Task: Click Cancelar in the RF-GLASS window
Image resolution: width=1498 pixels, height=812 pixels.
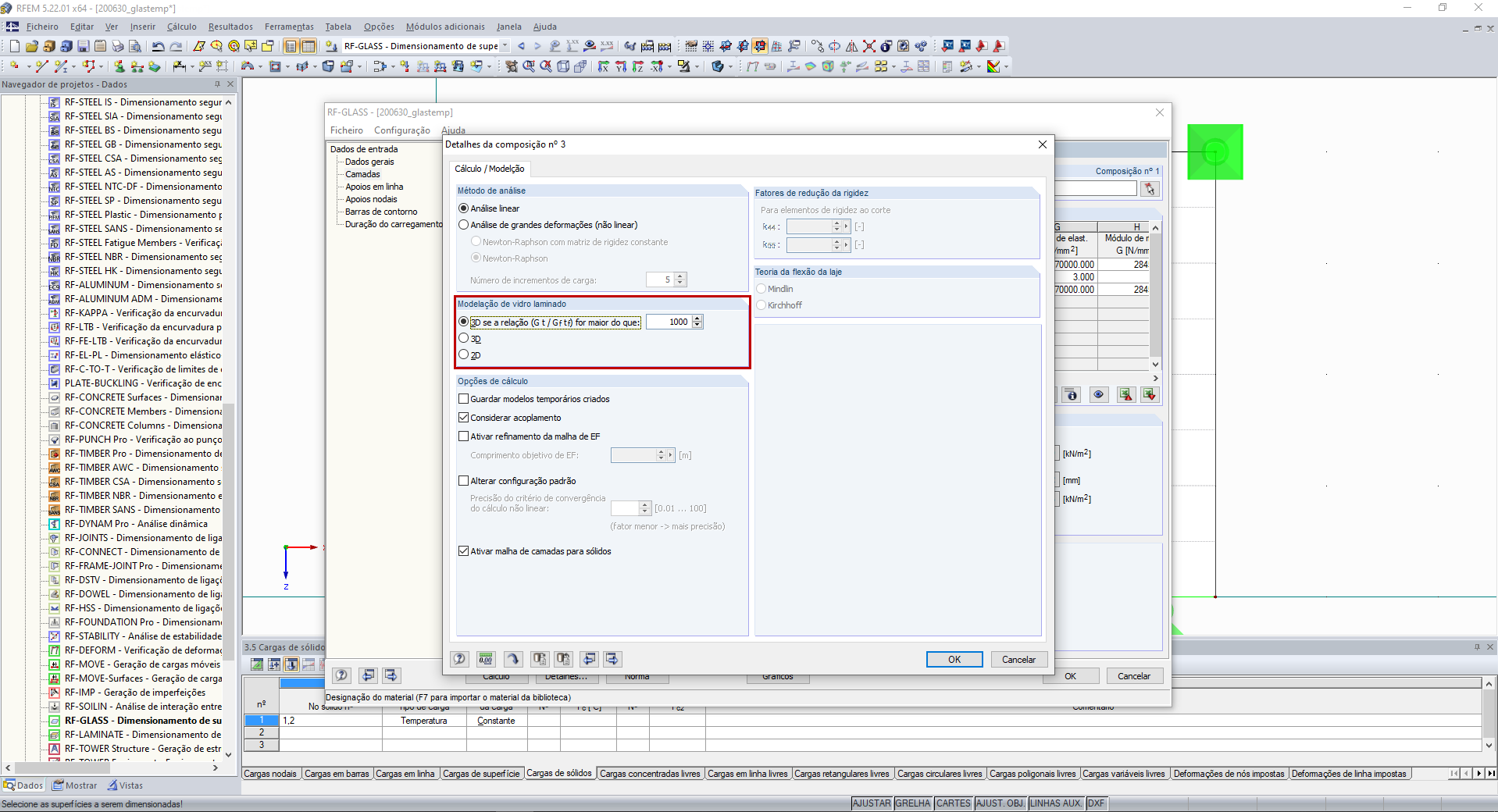Action: [1134, 676]
